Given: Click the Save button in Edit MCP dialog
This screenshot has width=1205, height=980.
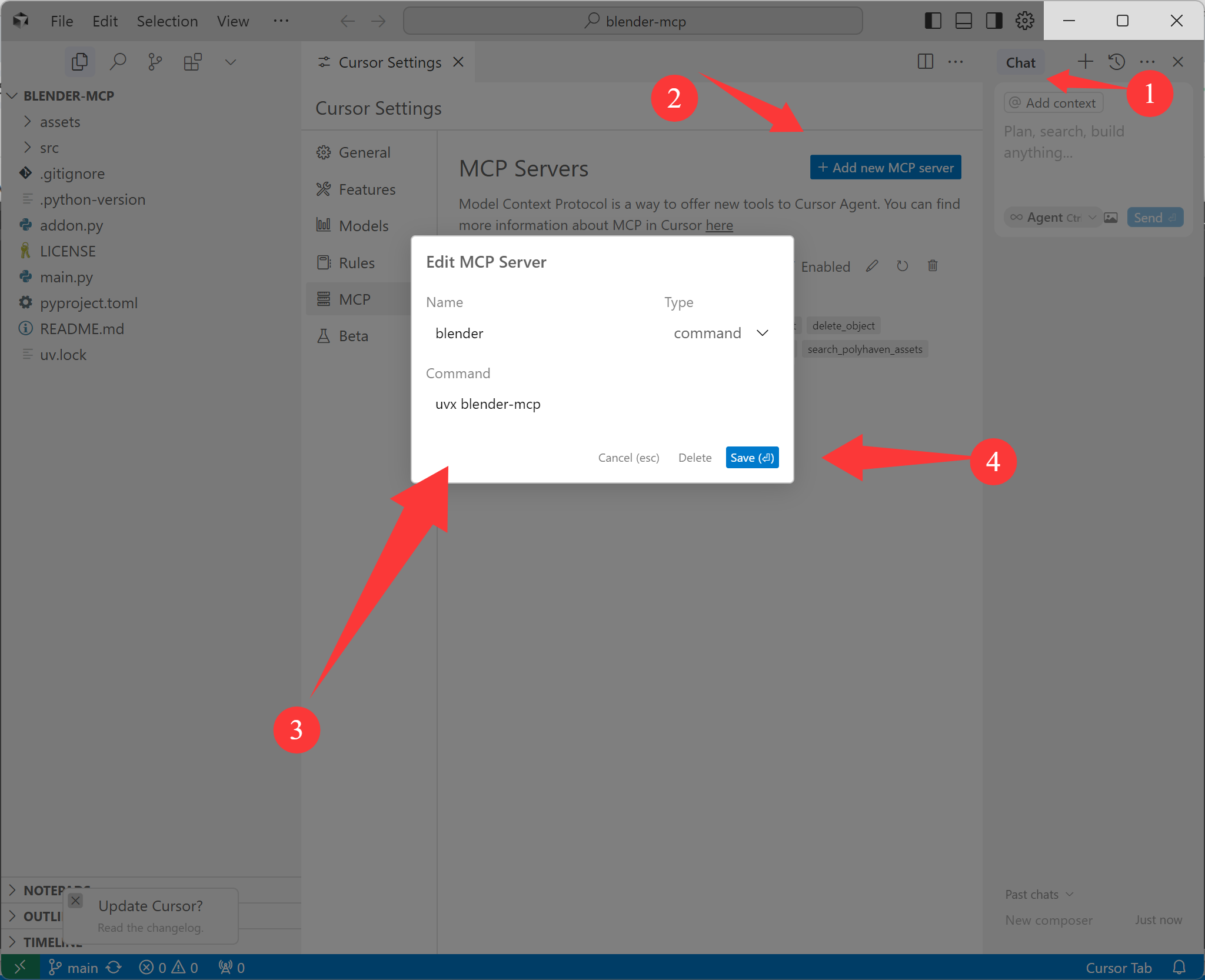Looking at the screenshot, I should click(750, 458).
